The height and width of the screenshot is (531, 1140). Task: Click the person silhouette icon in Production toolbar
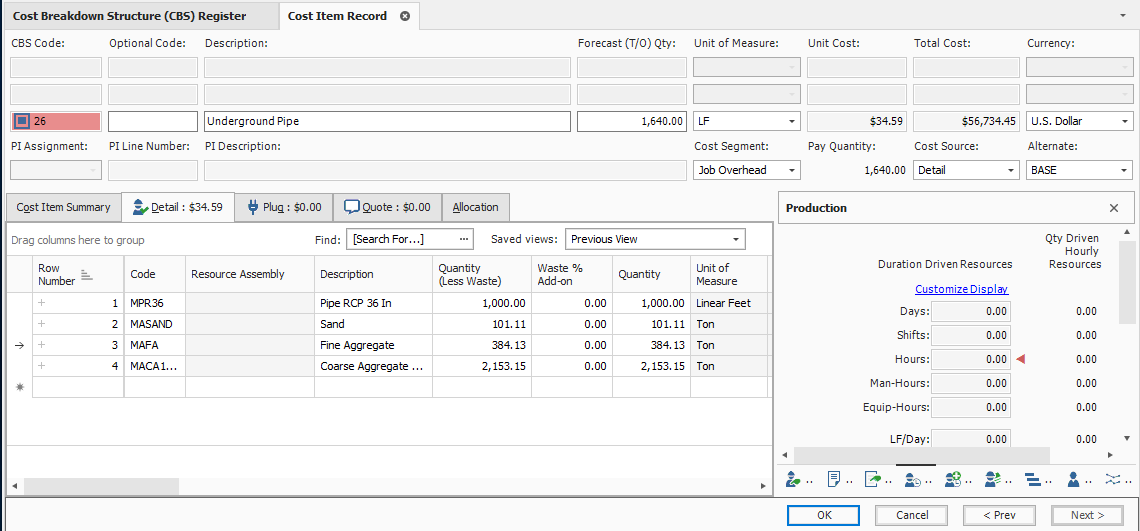point(1073,479)
